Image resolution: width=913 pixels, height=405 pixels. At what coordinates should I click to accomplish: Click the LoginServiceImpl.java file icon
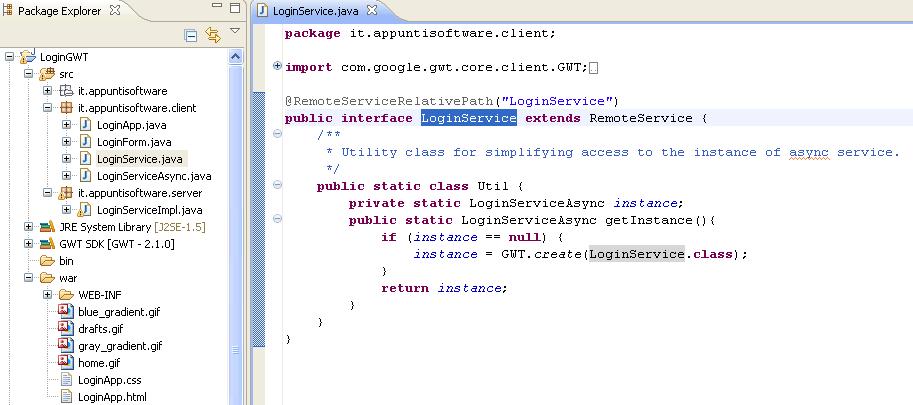pos(84,209)
